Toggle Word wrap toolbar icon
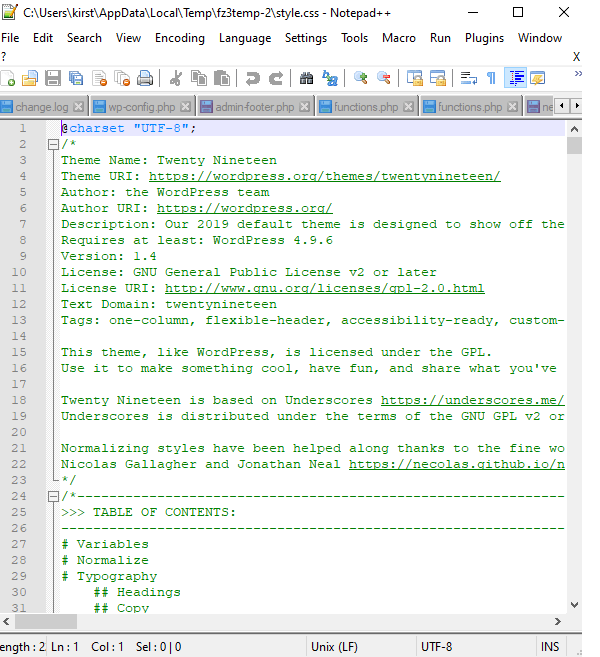600x657 pixels. tap(468, 78)
